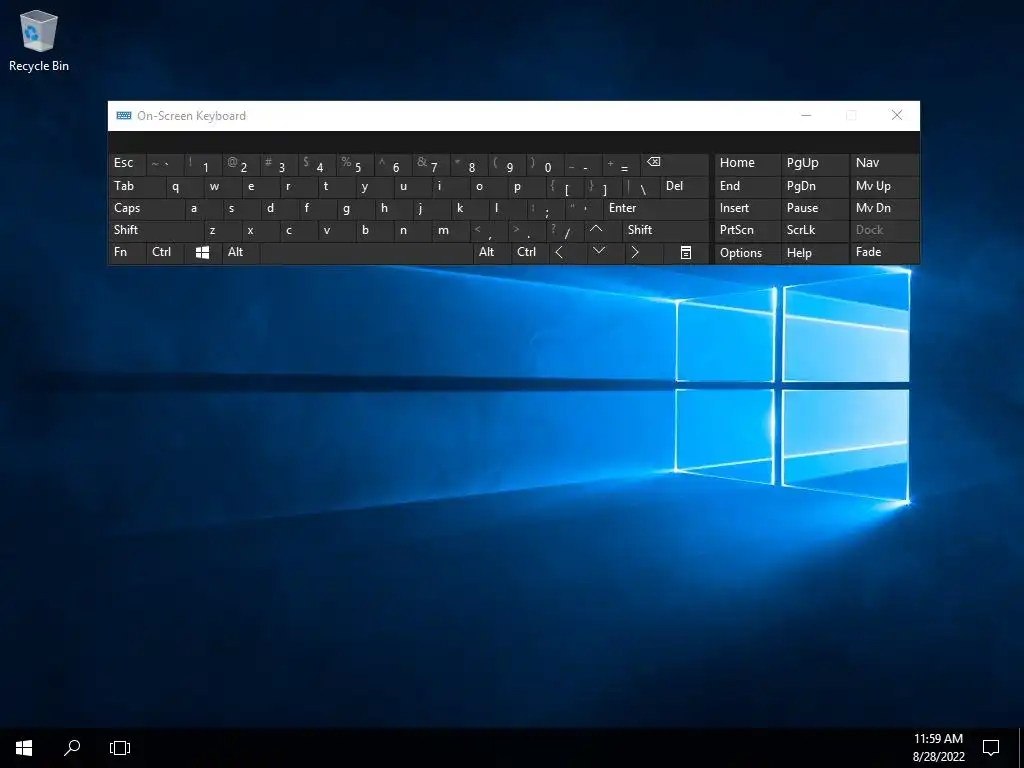Screen dimensions: 1024x768
Task: Click the PgDn key
Action: [x=814, y=186]
